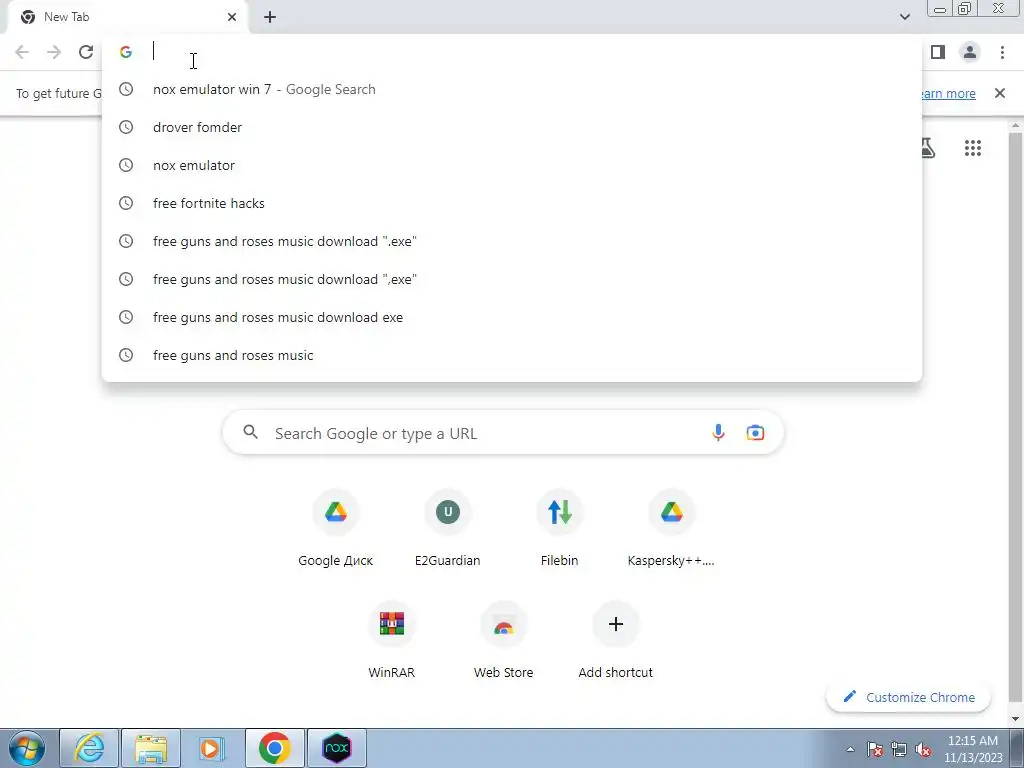The image size is (1024, 768).
Task: Open the Nox emulator taskbar icon
Action: tap(337, 748)
